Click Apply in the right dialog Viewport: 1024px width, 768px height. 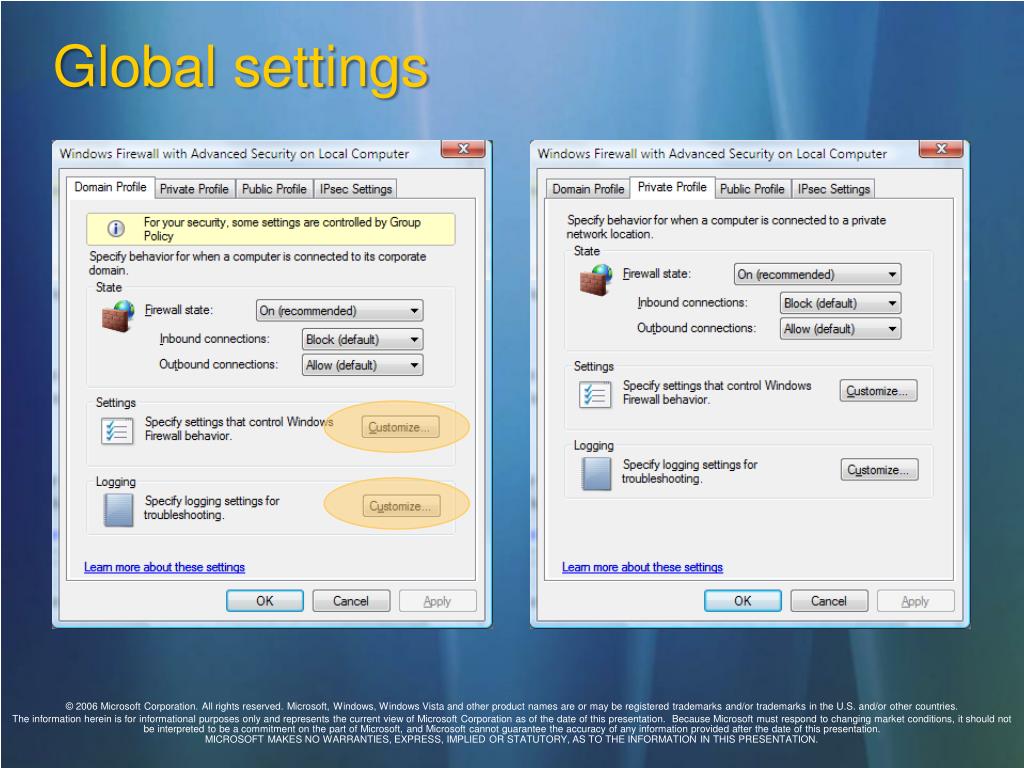[916, 601]
